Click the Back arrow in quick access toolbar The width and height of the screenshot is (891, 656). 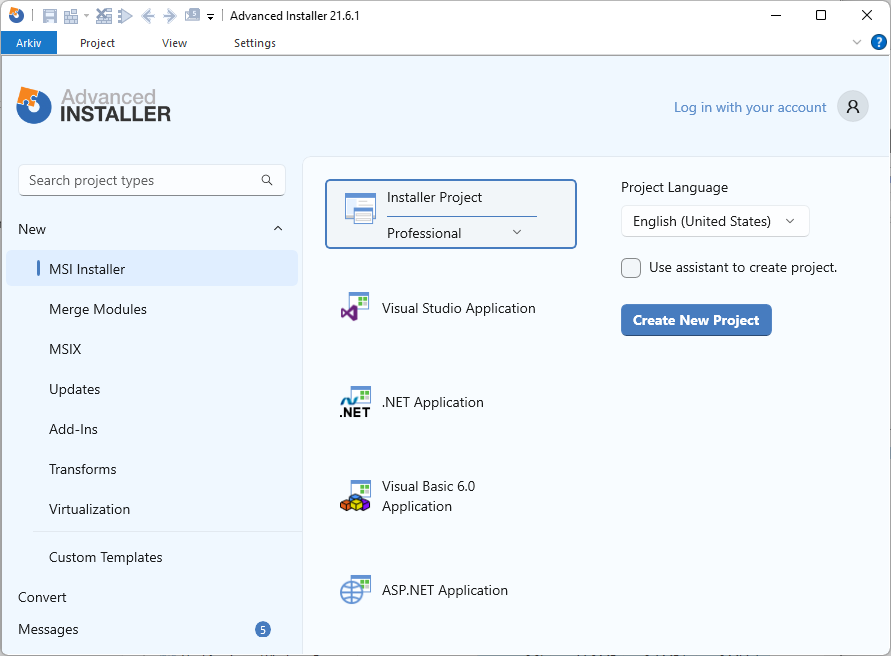(148, 16)
